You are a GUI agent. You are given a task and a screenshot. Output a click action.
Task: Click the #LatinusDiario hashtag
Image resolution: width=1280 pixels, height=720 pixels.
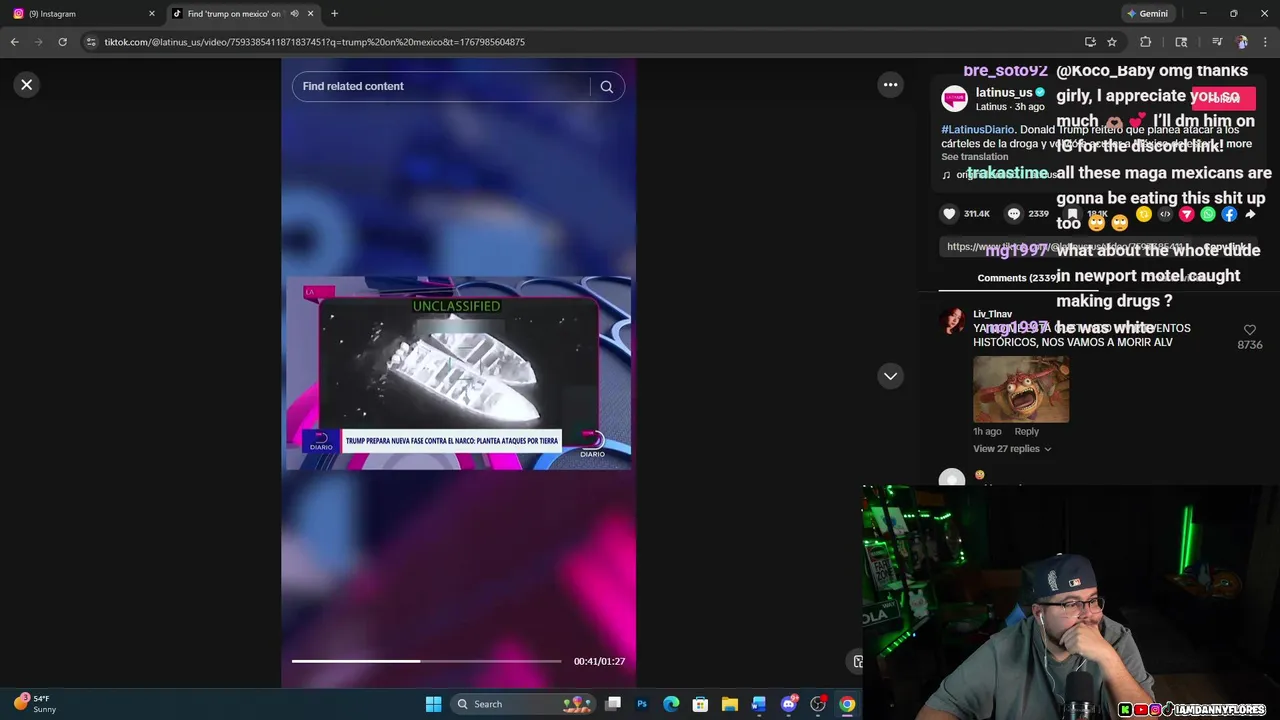click(x=977, y=130)
